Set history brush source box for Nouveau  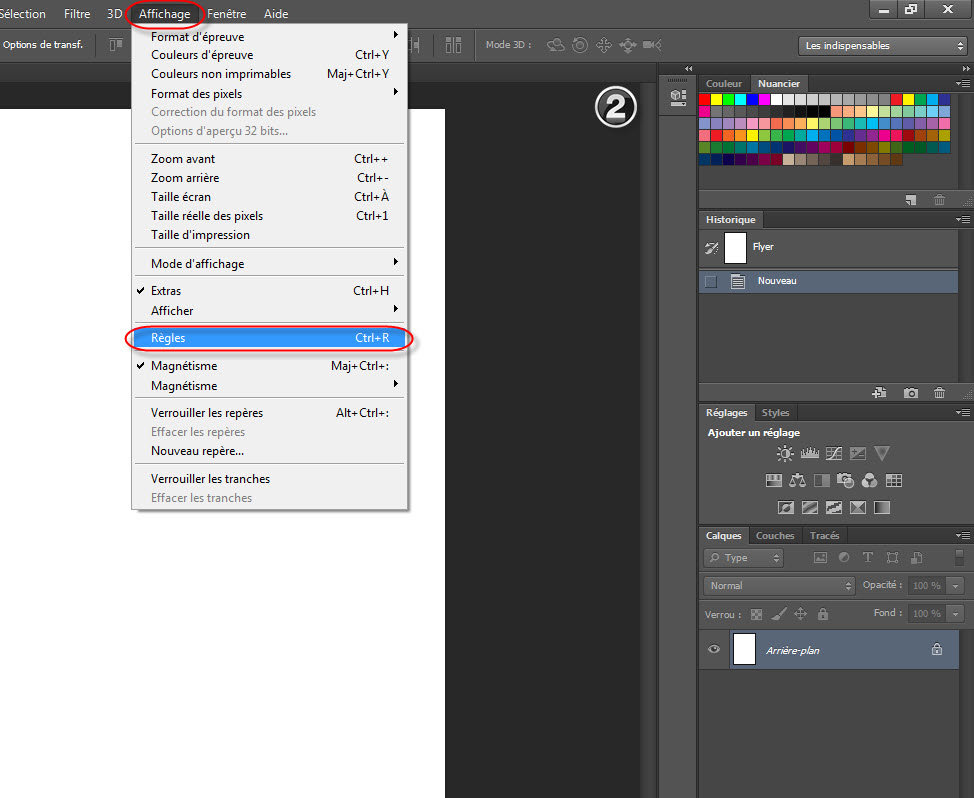pyautogui.click(x=711, y=281)
